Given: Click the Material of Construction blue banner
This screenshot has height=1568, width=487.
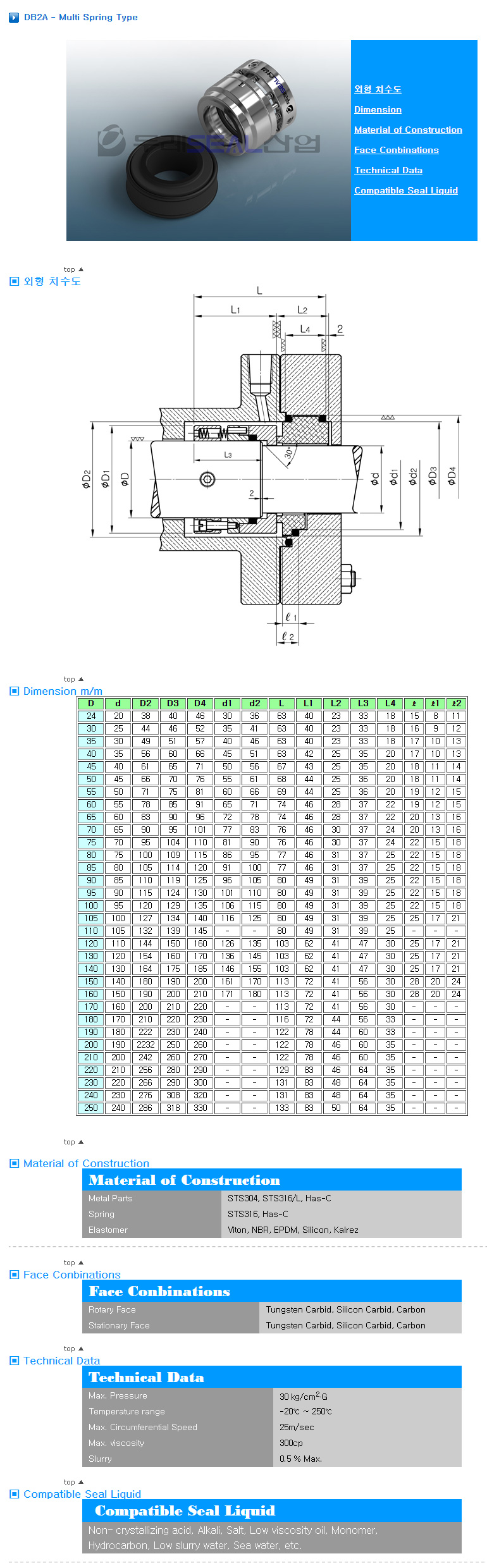Looking at the screenshot, I should [x=272, y=1180].
